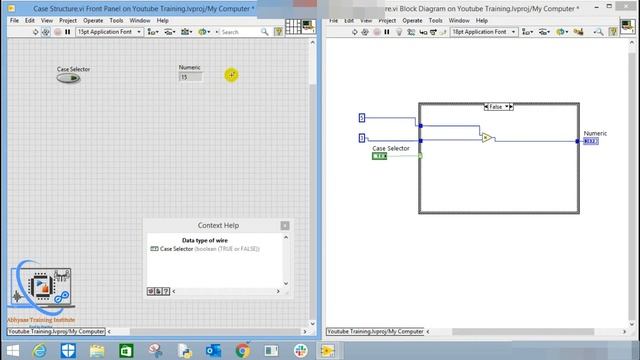Click the numeric constant 5
Screen dimensions: 640x360
click(x=362, y=118)
